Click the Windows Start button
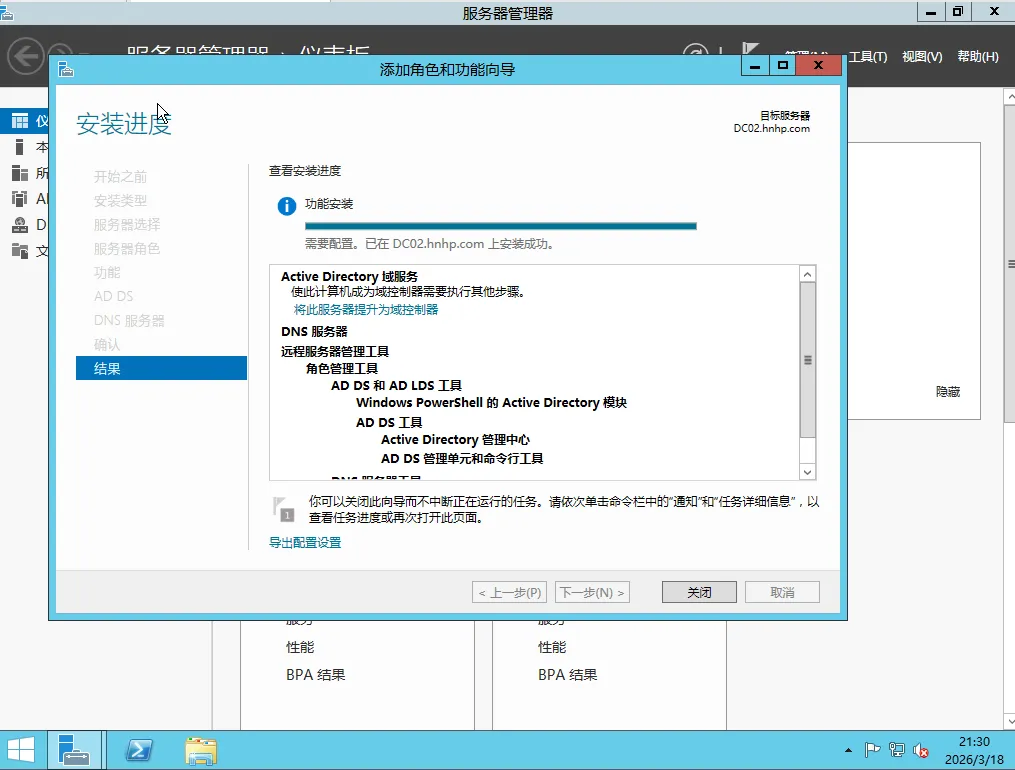Screen dimensions: 1015x770 [x=20, y=750]
